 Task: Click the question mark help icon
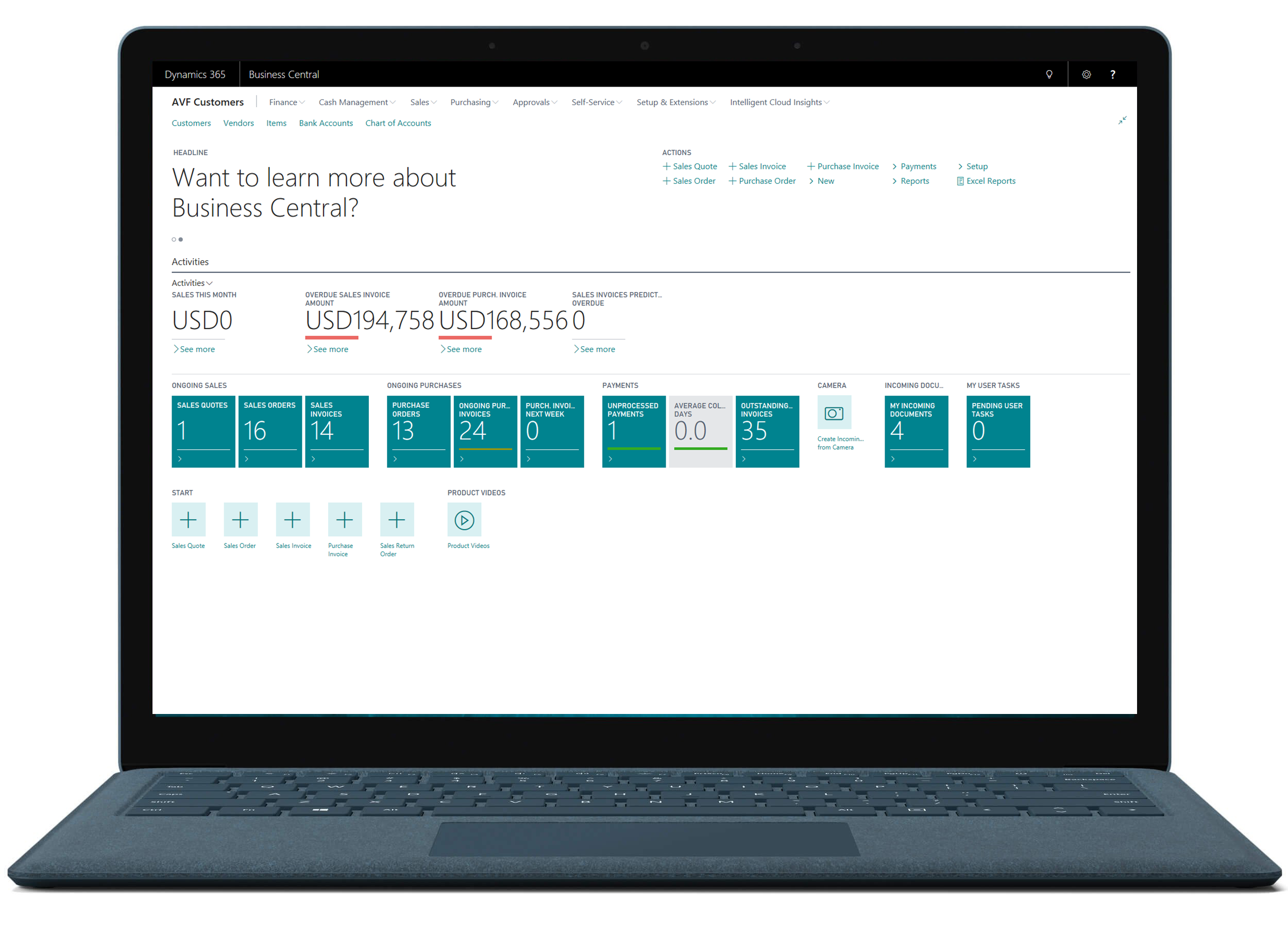tap(1112, 74)
